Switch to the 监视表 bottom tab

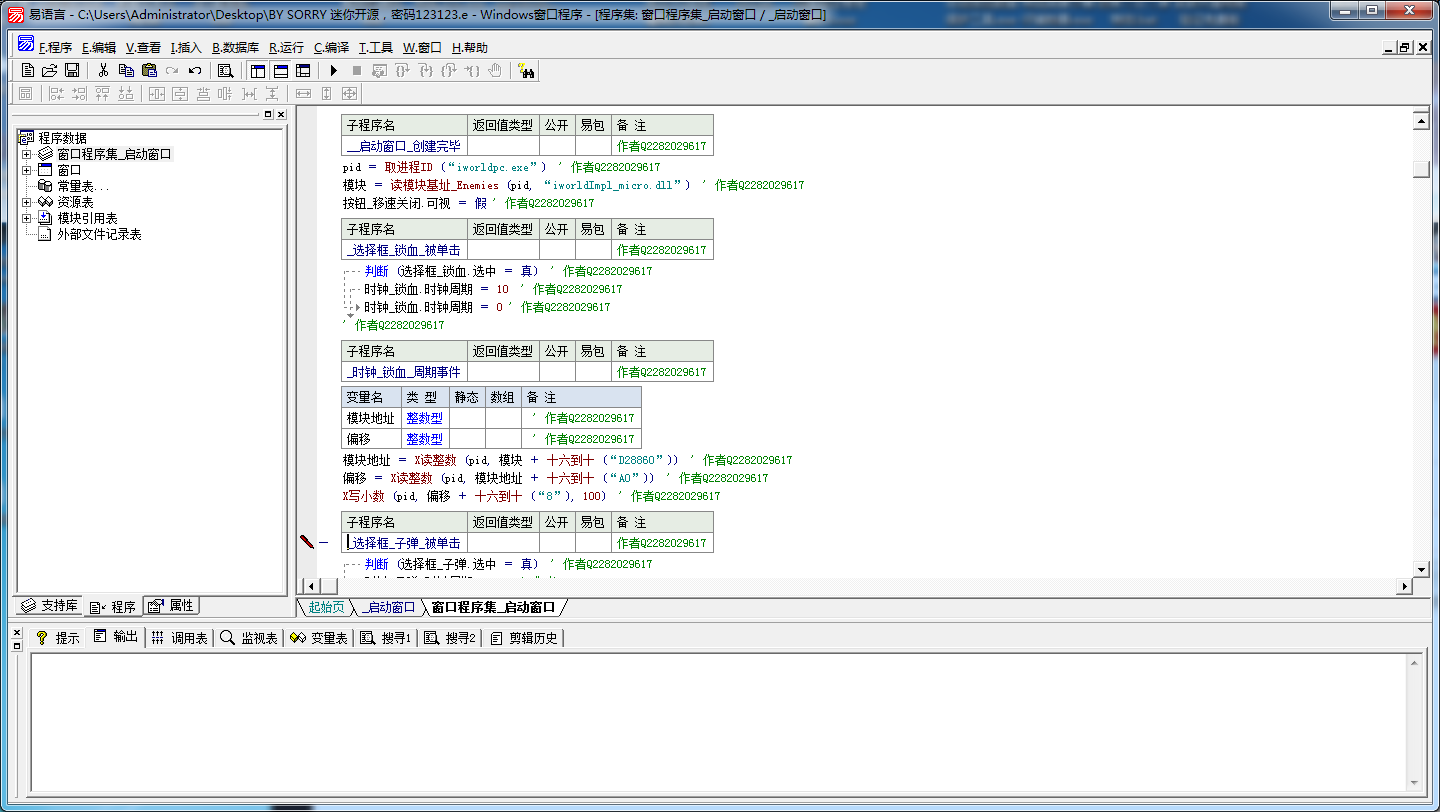click(248, 638)
